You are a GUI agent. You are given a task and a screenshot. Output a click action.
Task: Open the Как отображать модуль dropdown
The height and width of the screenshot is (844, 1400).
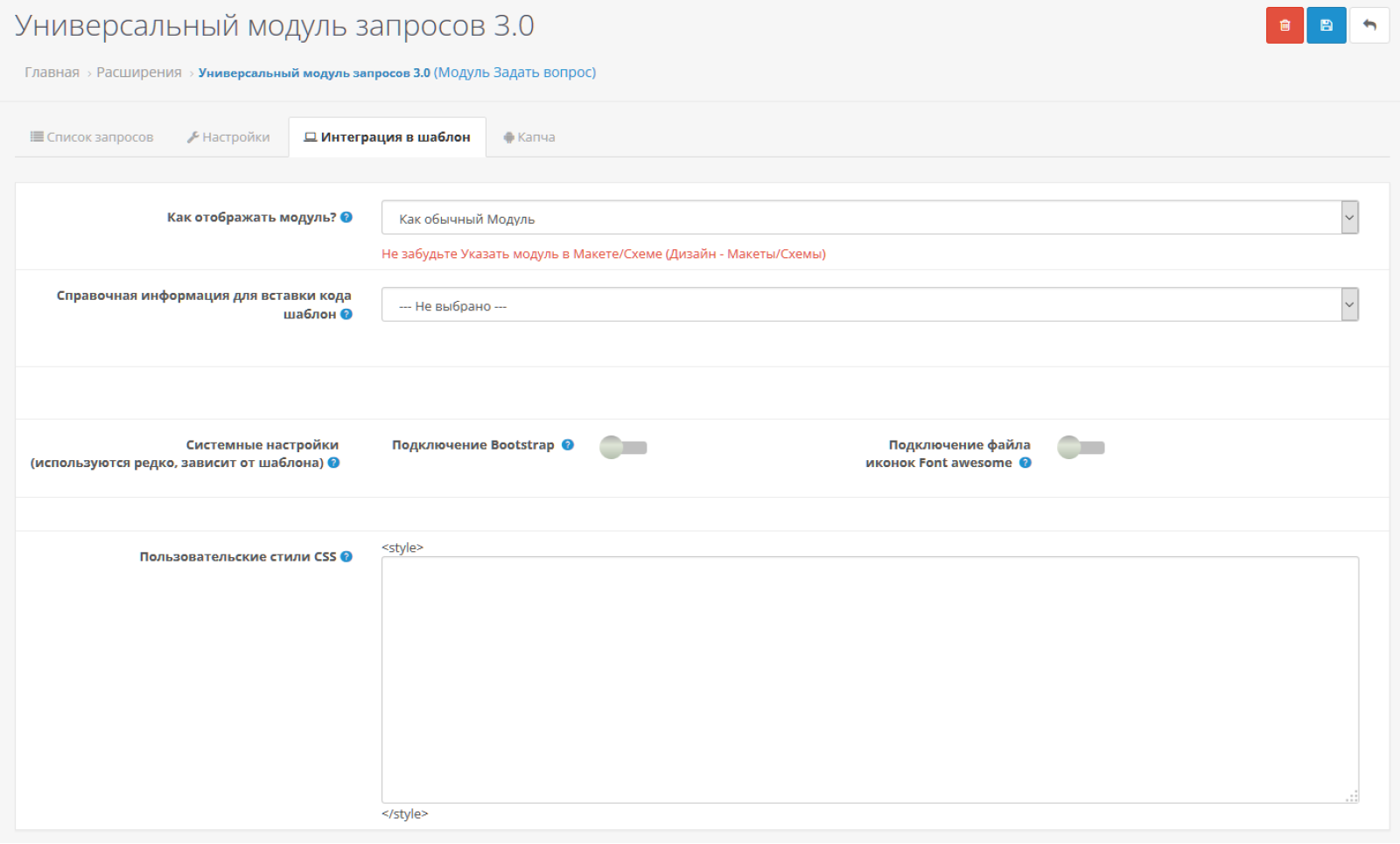click(870, 218)
